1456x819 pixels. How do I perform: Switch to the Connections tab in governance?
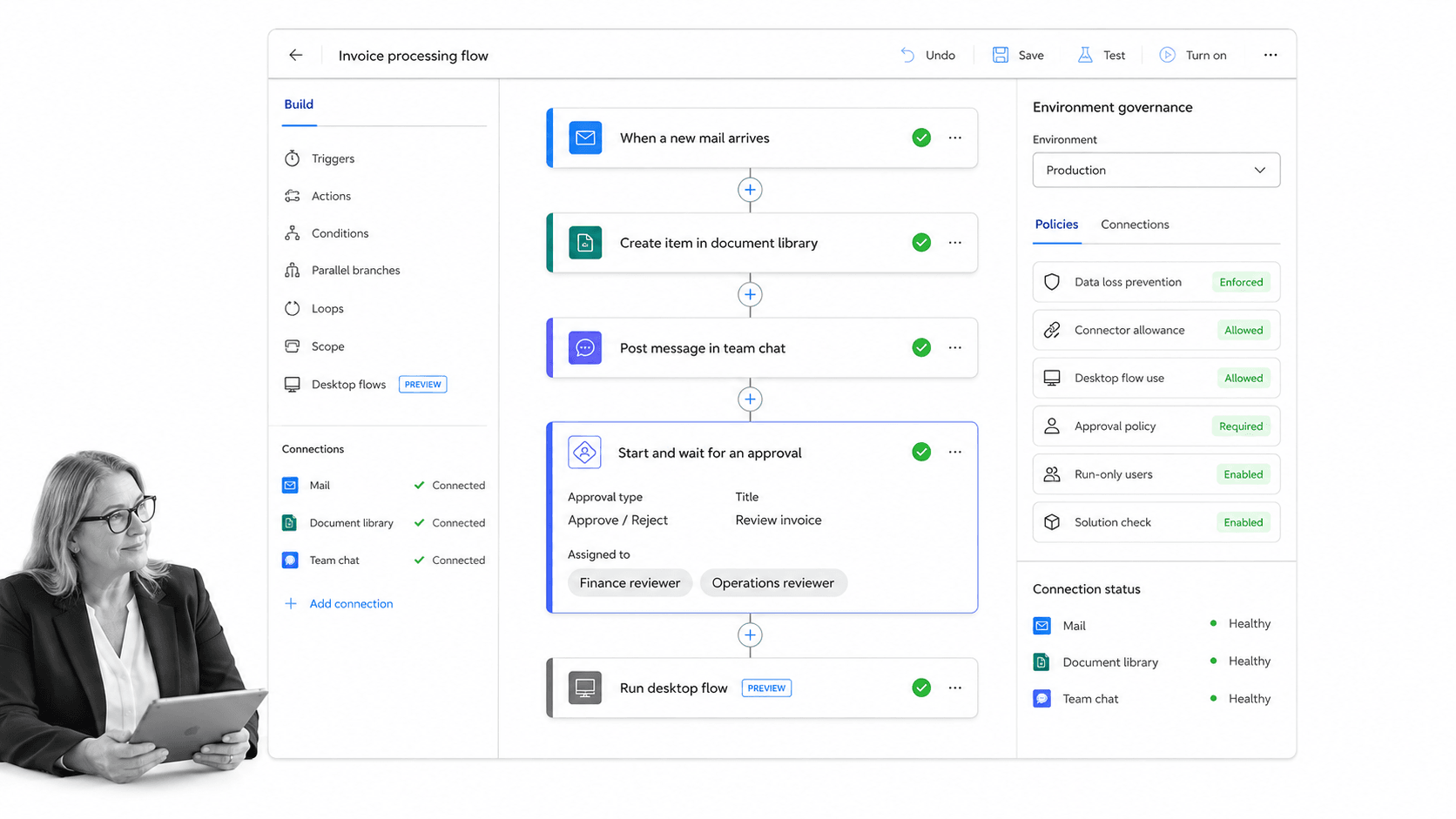1135,225
